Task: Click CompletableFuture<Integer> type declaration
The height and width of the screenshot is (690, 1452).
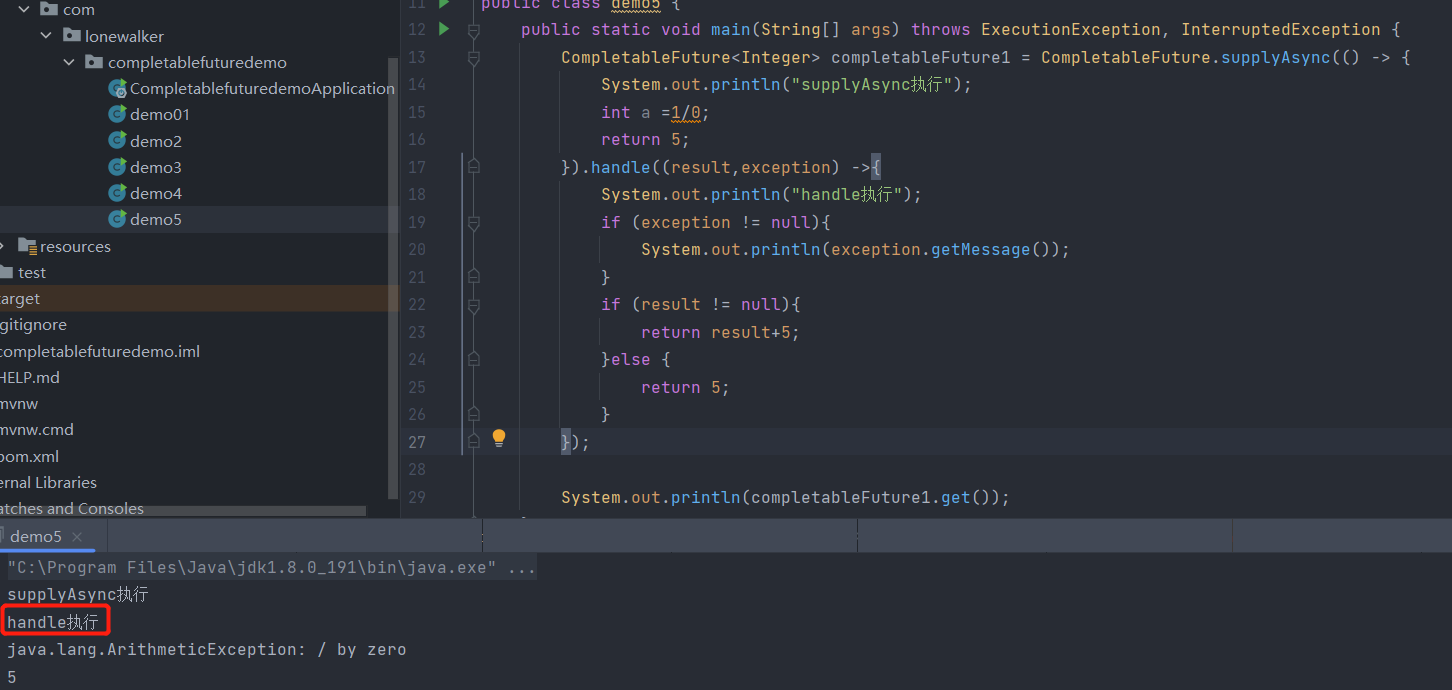Action: pos(691,57)
